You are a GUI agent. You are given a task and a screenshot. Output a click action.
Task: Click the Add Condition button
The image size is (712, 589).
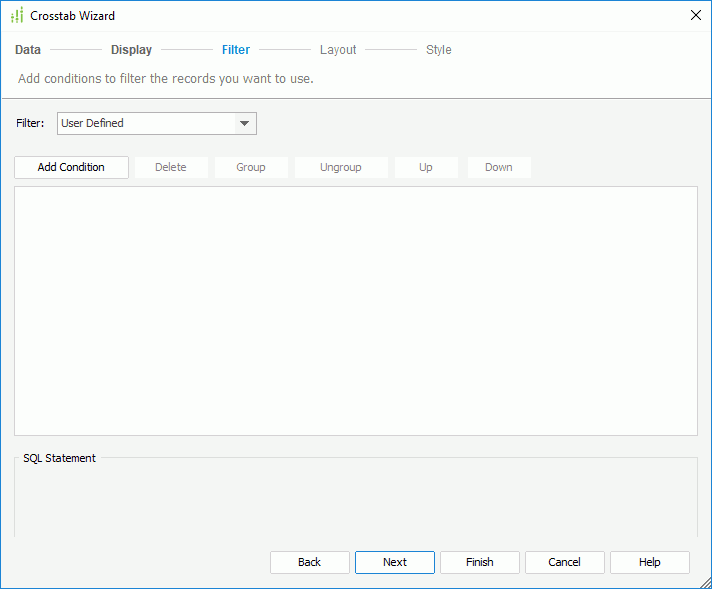71,167
